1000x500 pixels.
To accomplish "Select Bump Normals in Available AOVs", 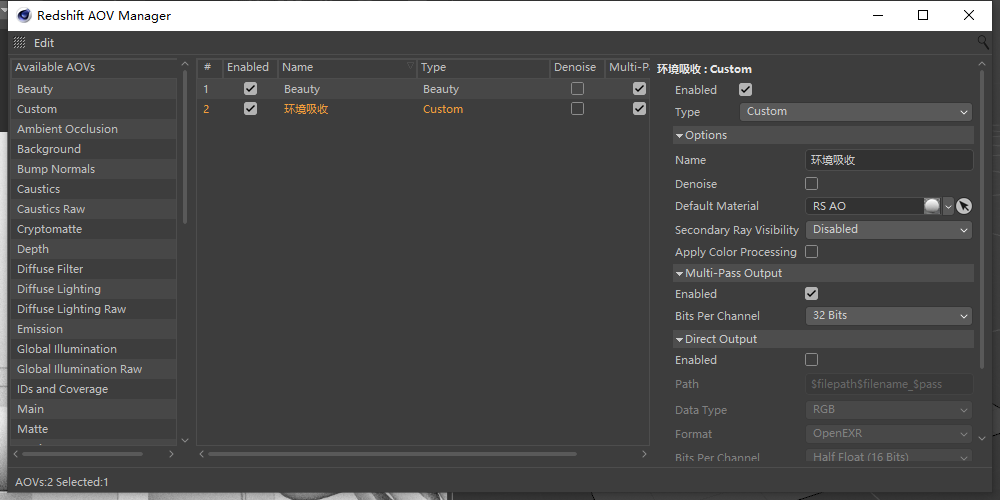I will (94, 169).
